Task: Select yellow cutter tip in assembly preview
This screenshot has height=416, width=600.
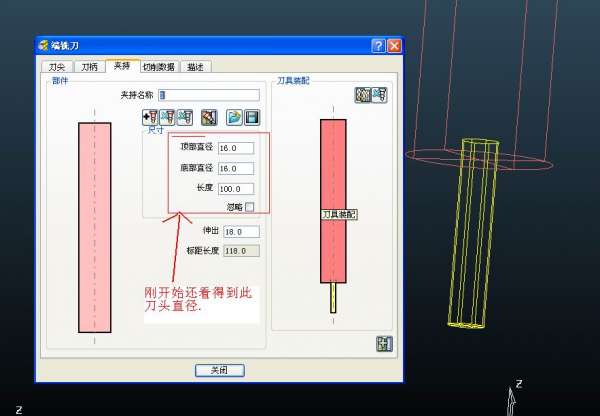Action: 333,298
